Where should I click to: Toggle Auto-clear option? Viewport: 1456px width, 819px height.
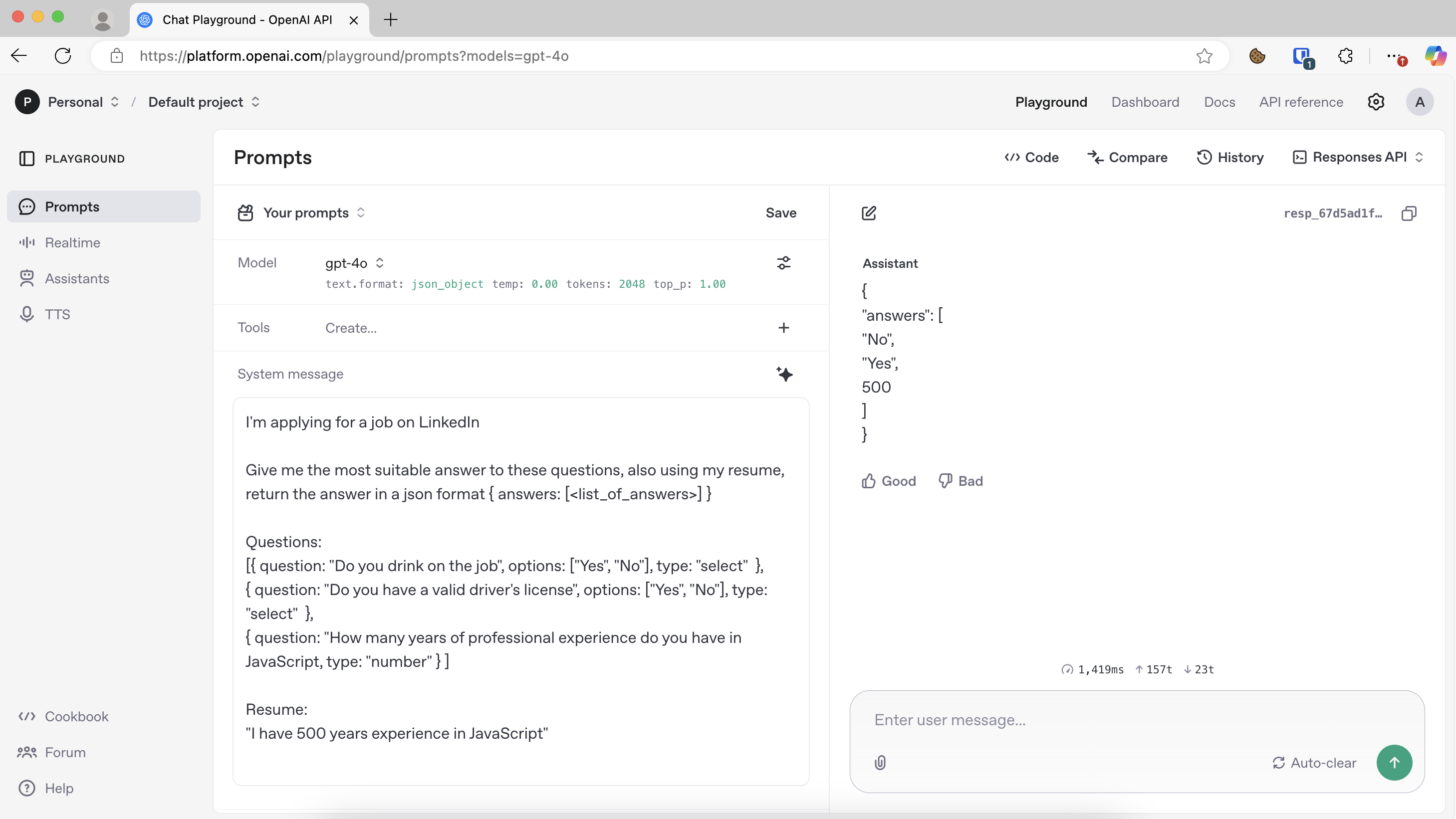click(x=1314, y=763)
